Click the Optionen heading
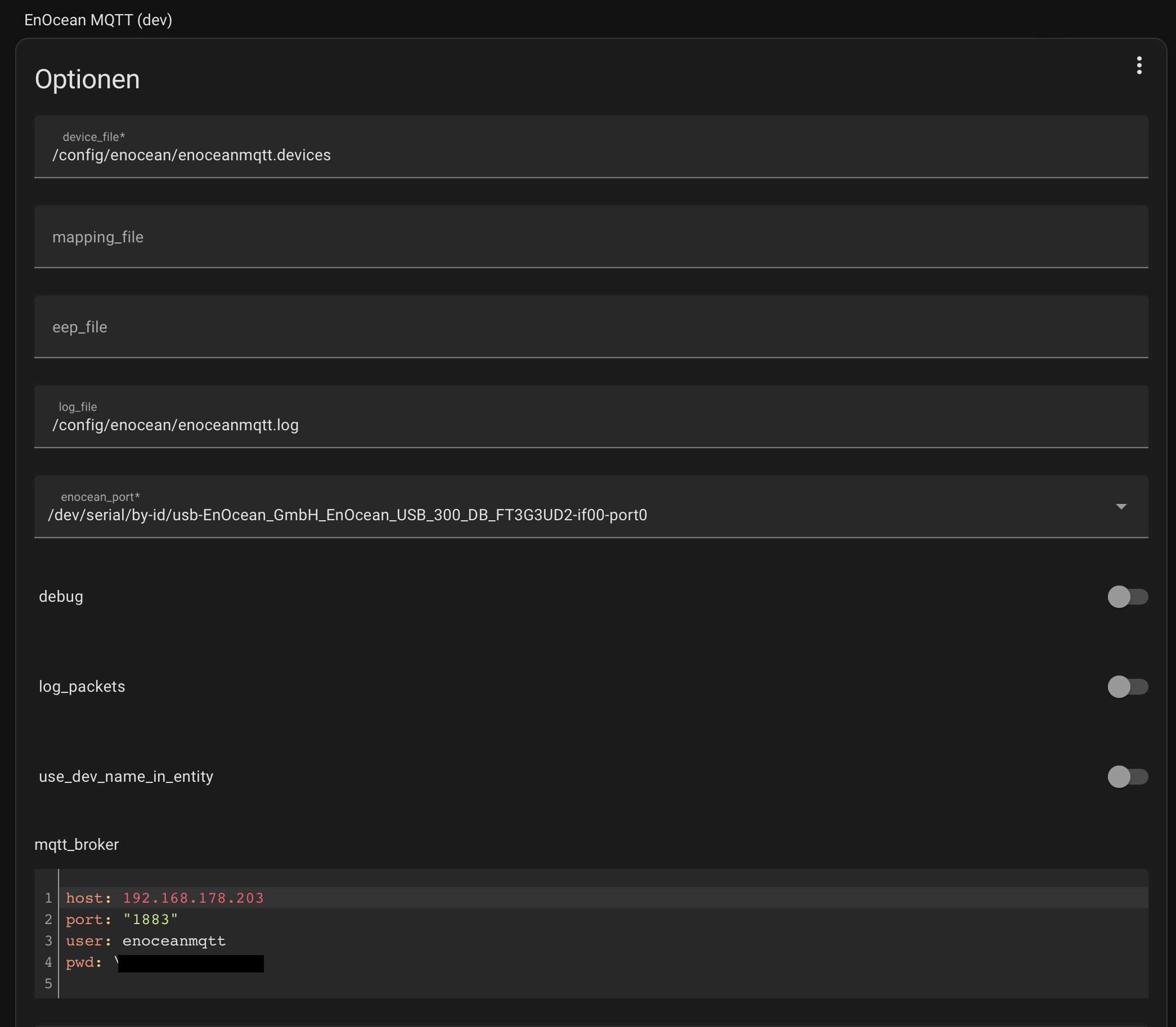 (x=87, y=79)
